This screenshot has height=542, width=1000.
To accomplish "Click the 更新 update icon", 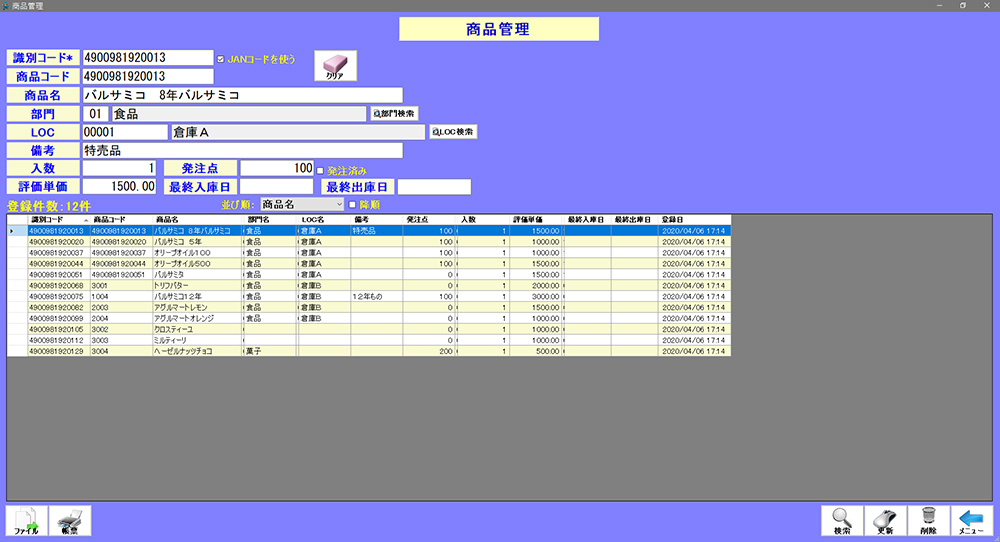I will [x=885, y=520].
